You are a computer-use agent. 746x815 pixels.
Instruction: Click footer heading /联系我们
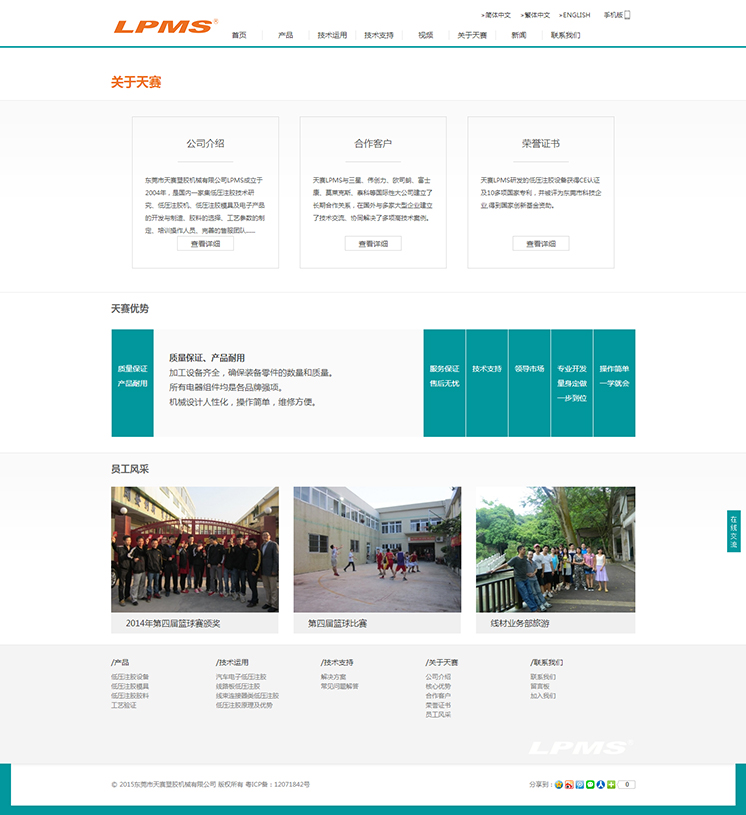point(547,662)
